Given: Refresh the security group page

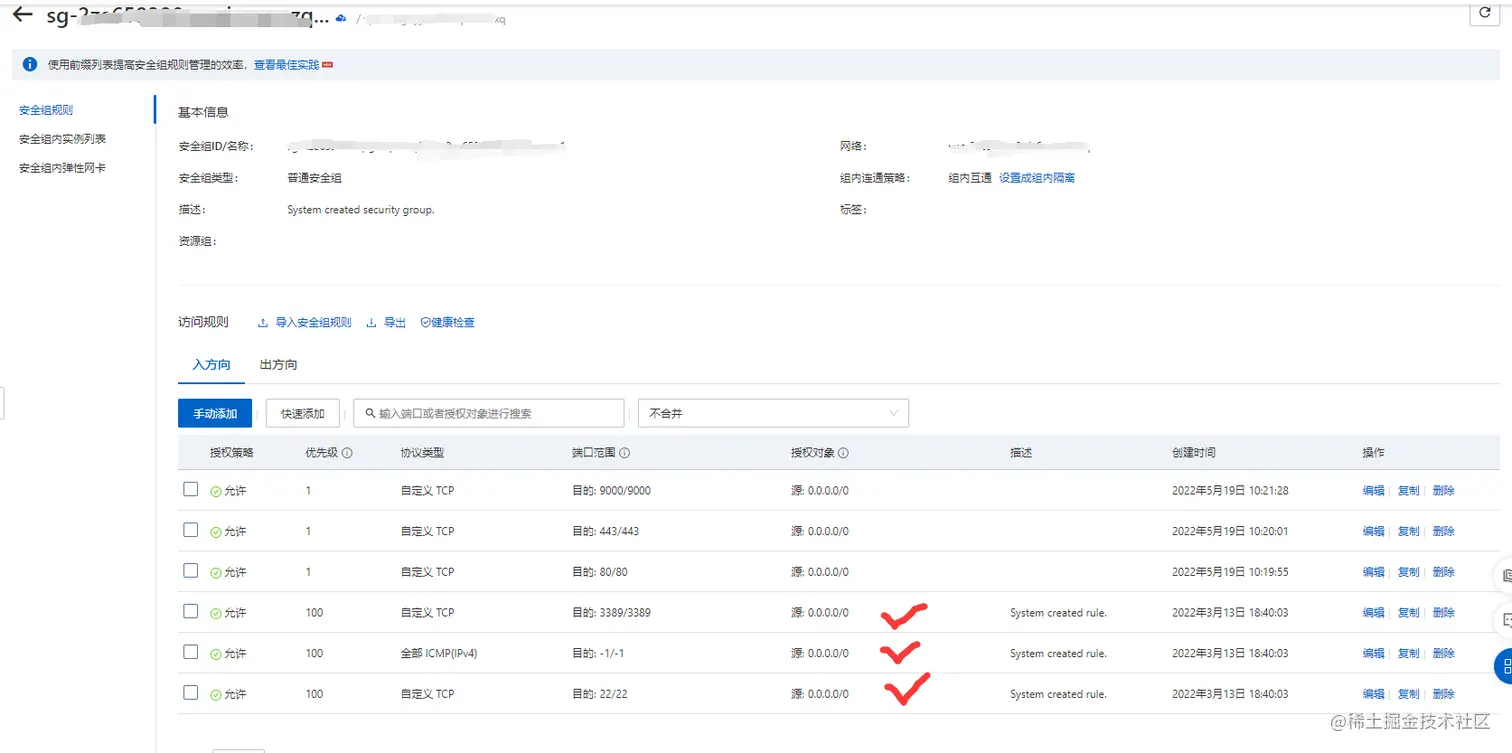Looking at the screenshot, I should (x=1483, y=13).
